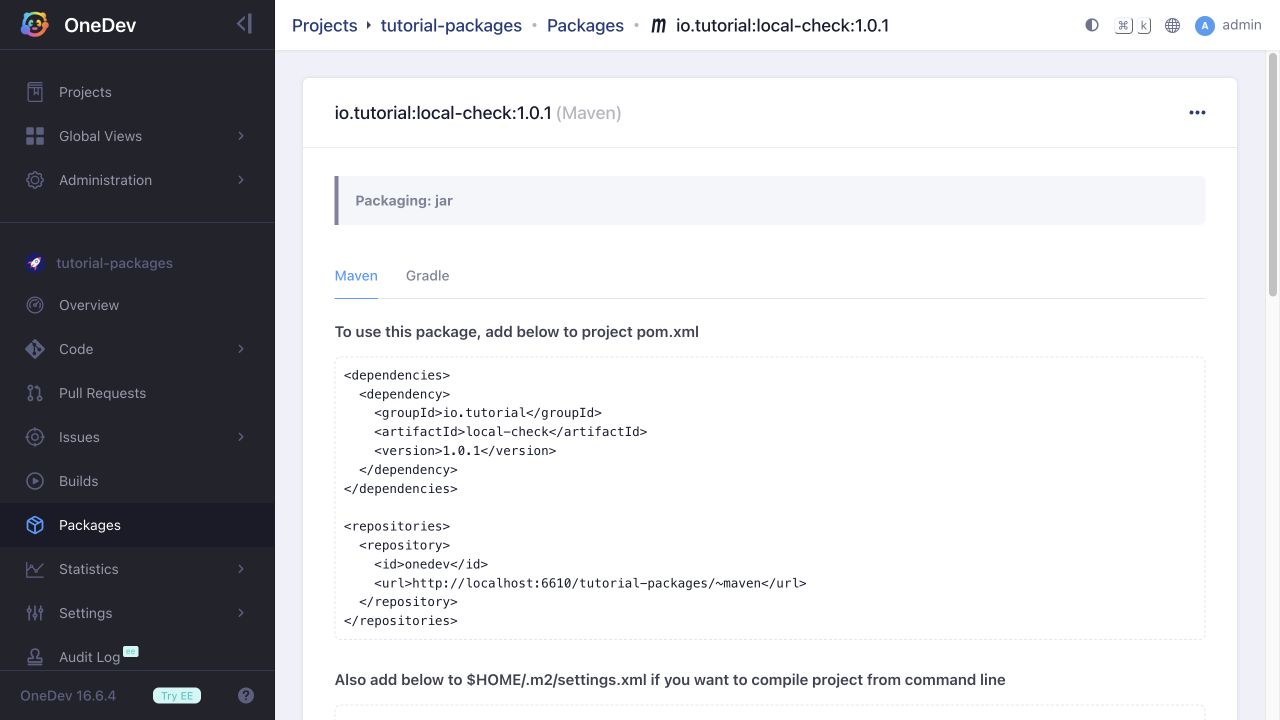Switch to the Gradle tab

427,276
